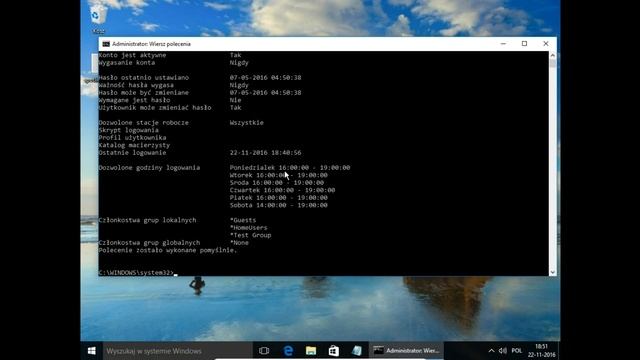640x360 pixels.
Task: Click the Poniedziałek 16:00:00 - 19:00:00 line
Action: 290,168
